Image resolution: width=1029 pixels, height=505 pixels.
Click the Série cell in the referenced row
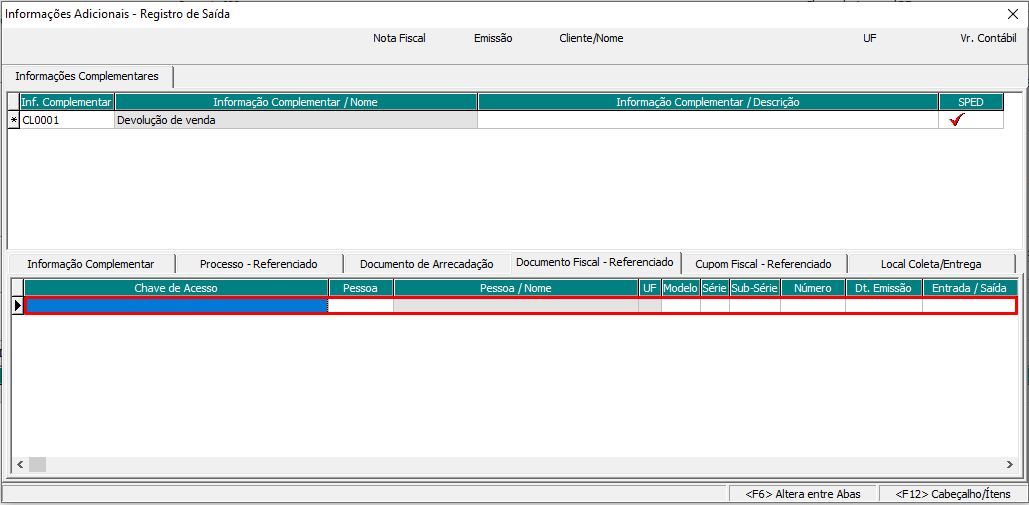point(715,305)
